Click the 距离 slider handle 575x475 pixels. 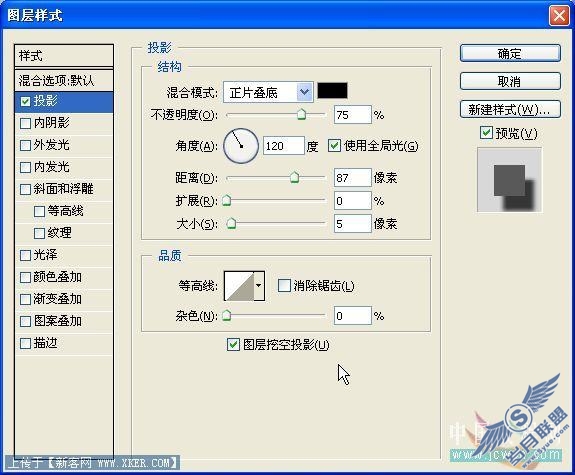click(x=294, y=177)
